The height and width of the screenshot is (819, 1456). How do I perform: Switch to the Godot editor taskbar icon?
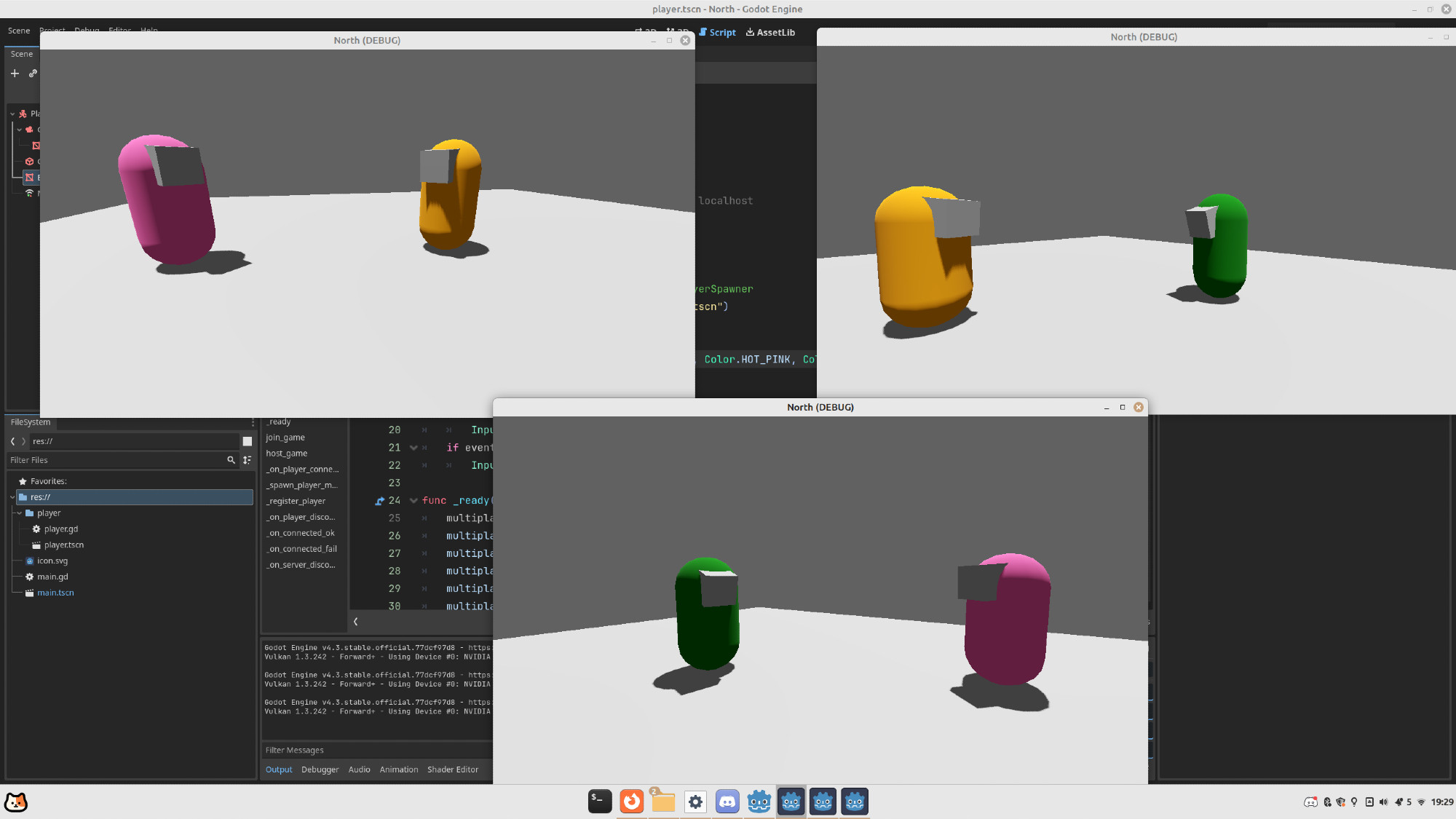pos(759,802)
